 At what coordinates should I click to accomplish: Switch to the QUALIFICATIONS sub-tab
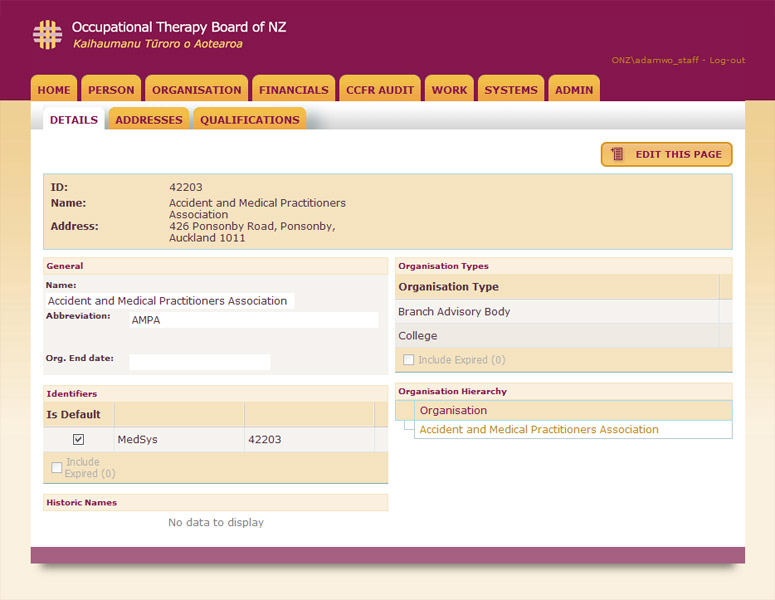coord(249,120)
